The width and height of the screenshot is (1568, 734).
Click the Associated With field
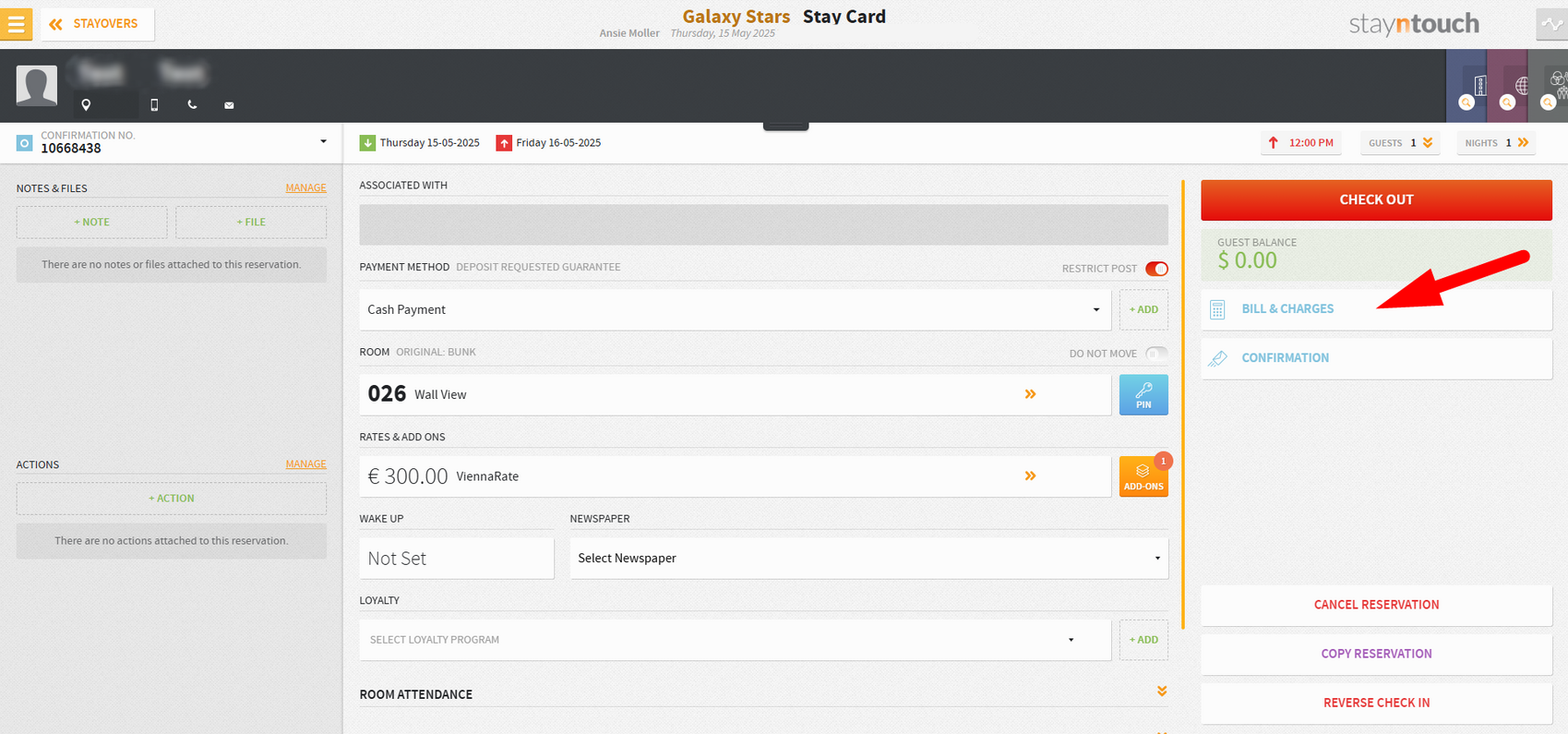763,225
